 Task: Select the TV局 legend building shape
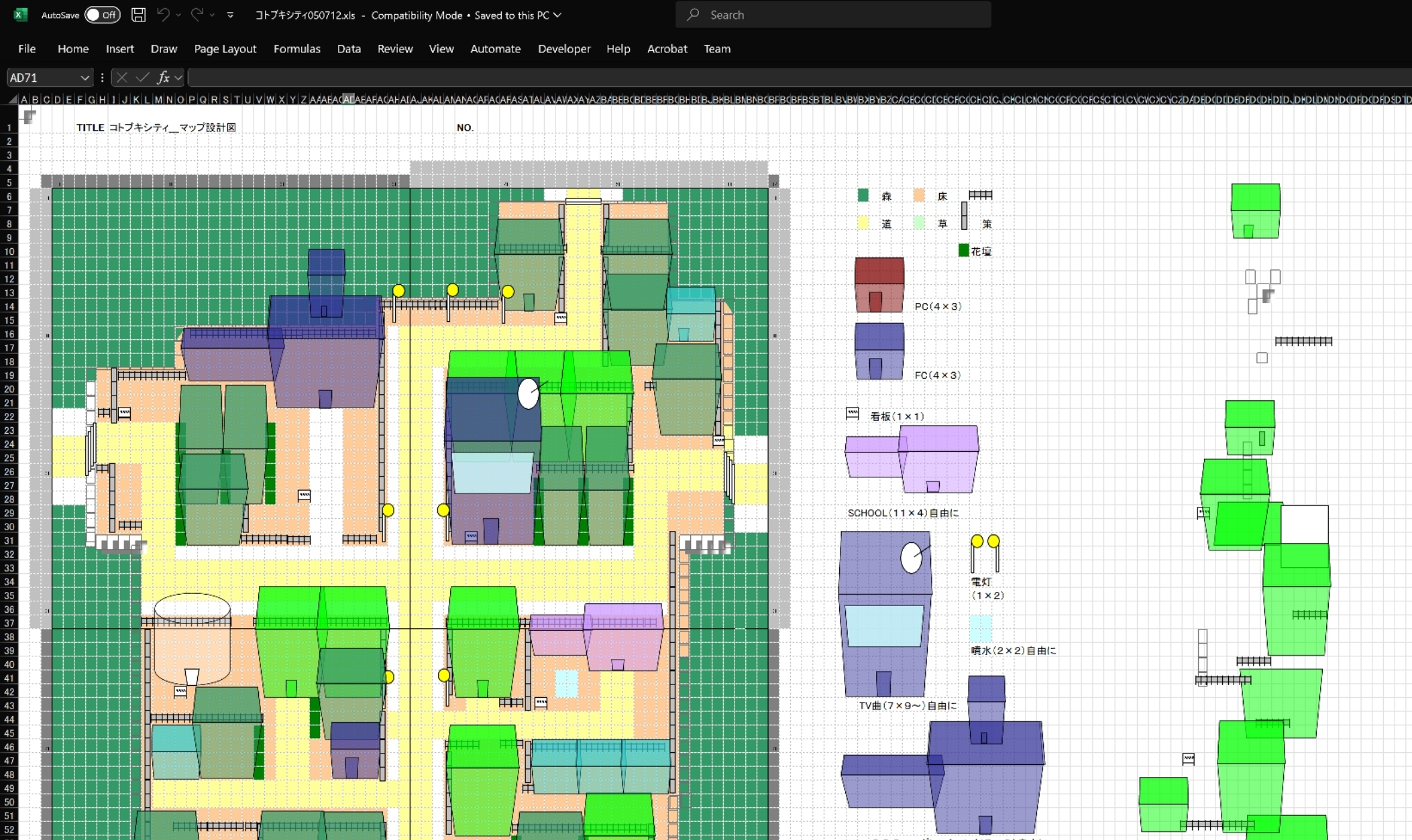[x=885, y=614]
